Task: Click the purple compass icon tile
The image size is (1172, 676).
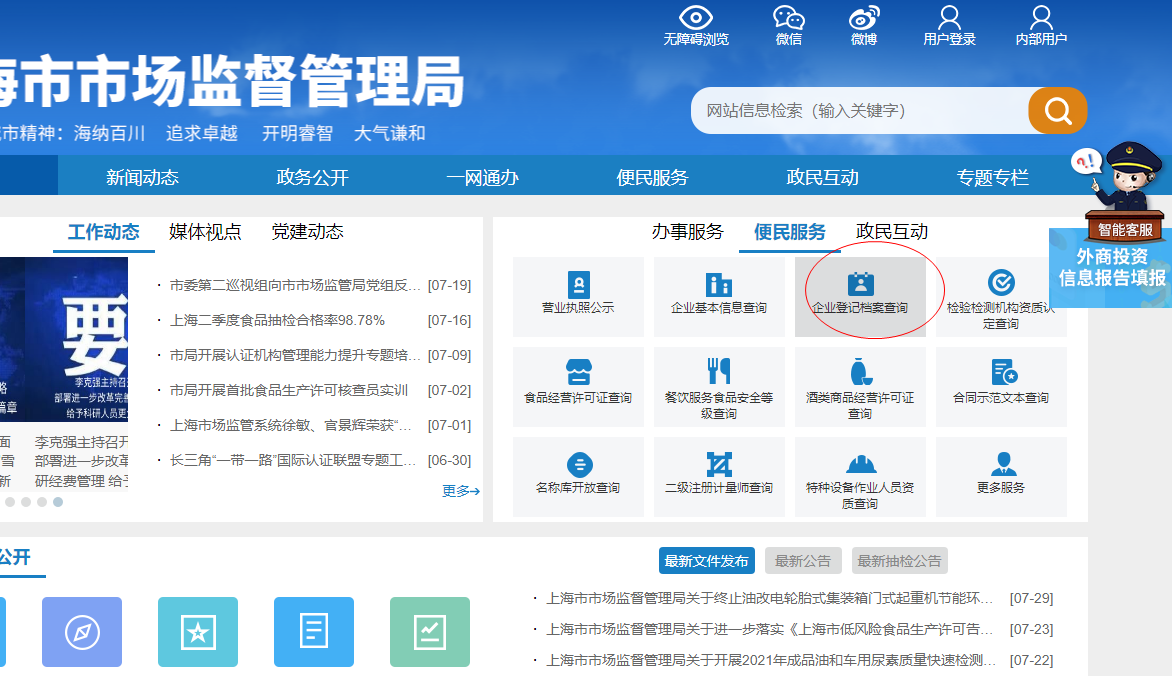Action: (x=81, y=632)
